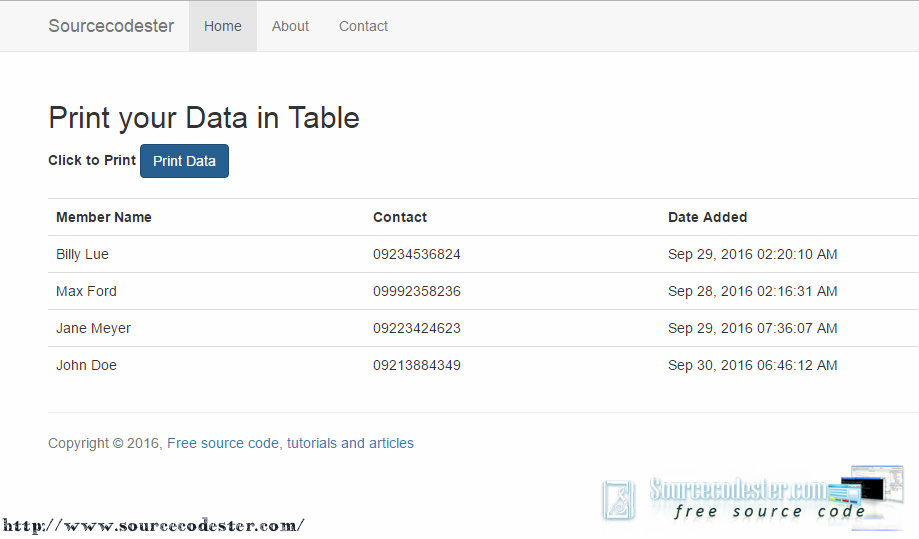This screenshot has width=919, height=539.
Task: Select the Billy Lue row name
Action: [x=82, y=254]
